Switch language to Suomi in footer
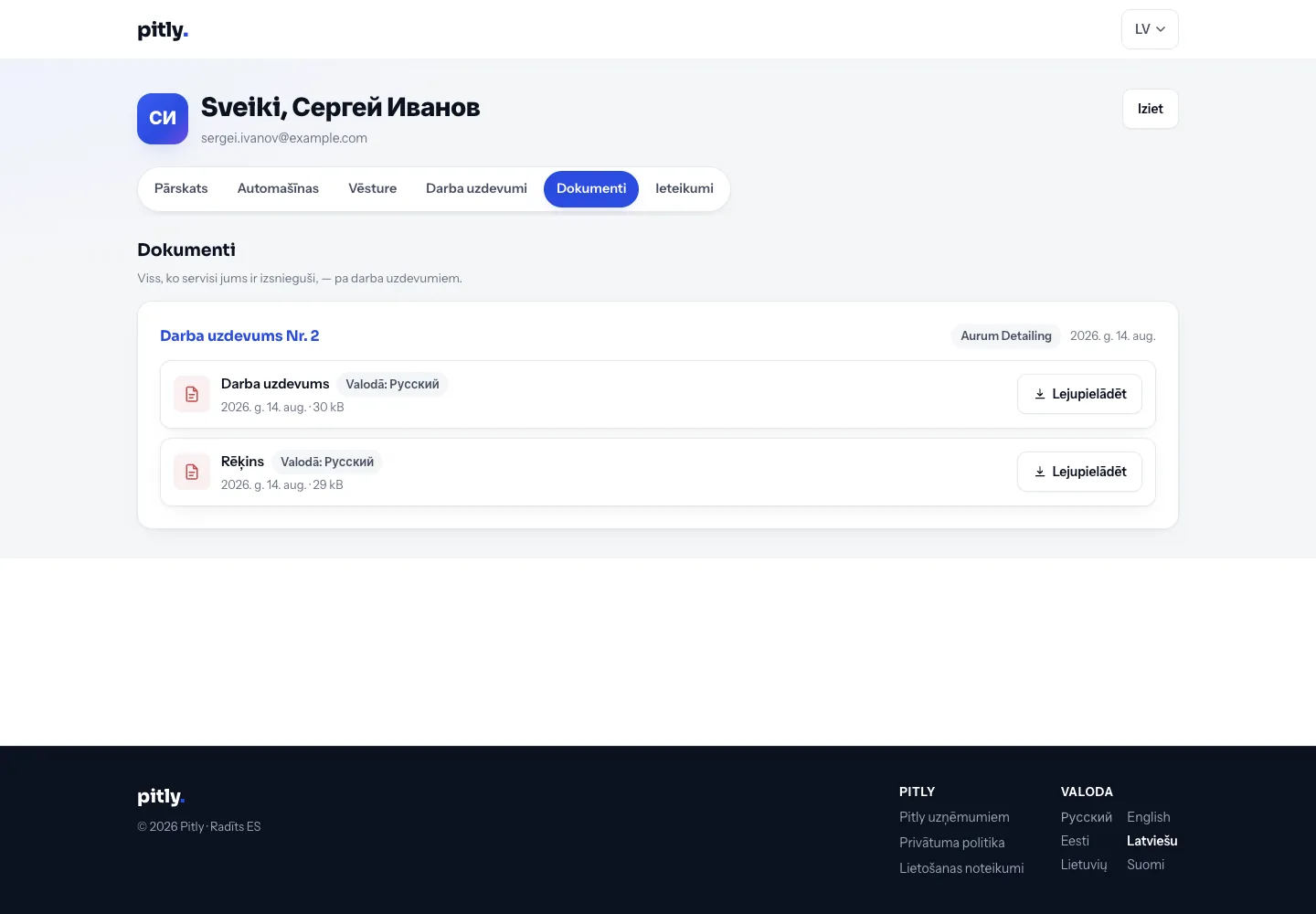The height and width of the screenshot is (914, 1316). (x=1145, y=865)
